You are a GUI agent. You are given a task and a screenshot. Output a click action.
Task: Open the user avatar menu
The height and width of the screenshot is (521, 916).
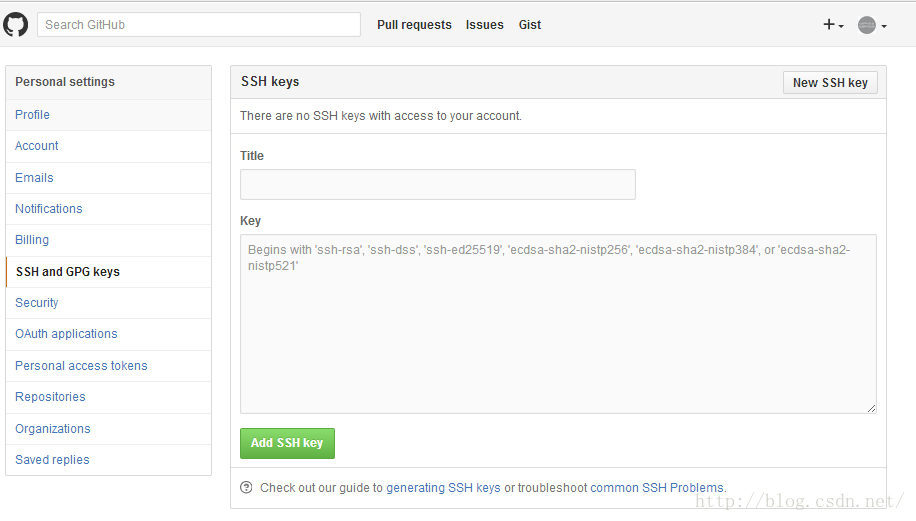pos(872,25)
